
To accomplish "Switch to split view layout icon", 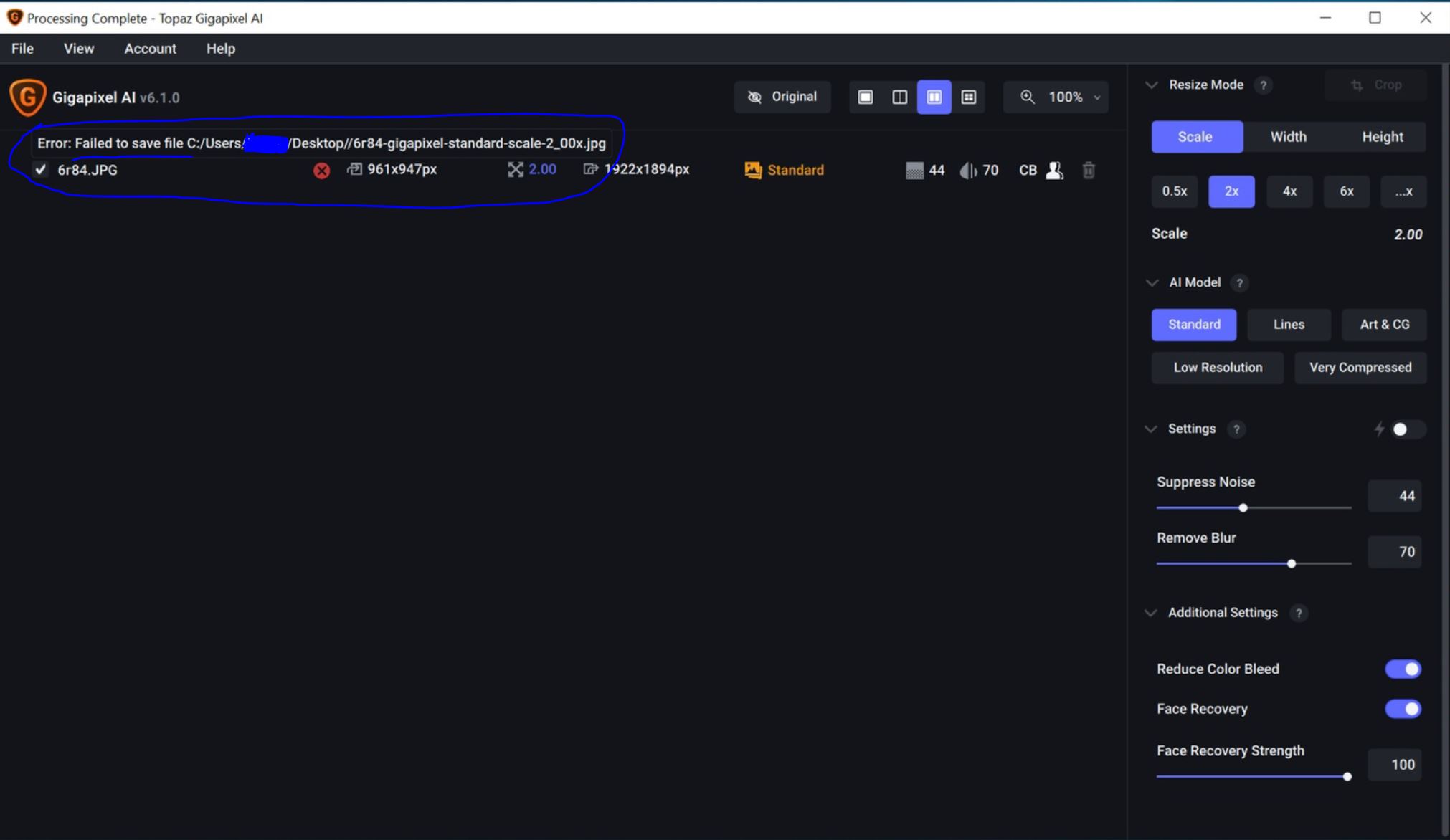I will coord(899,97).
